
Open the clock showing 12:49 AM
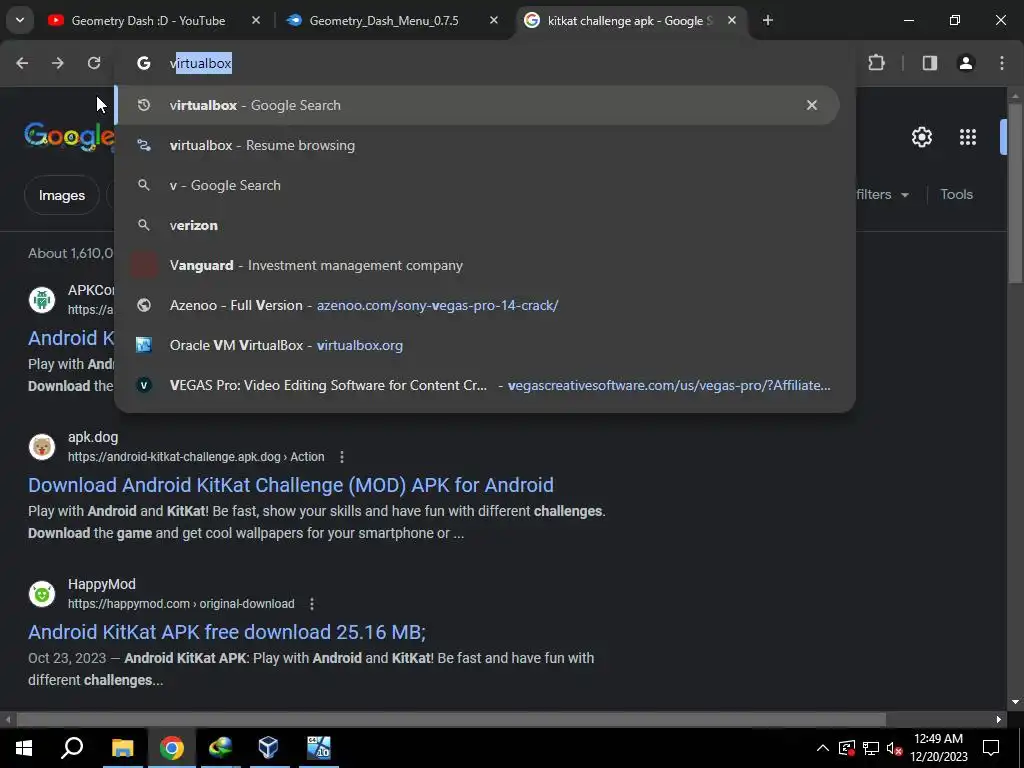938,748
